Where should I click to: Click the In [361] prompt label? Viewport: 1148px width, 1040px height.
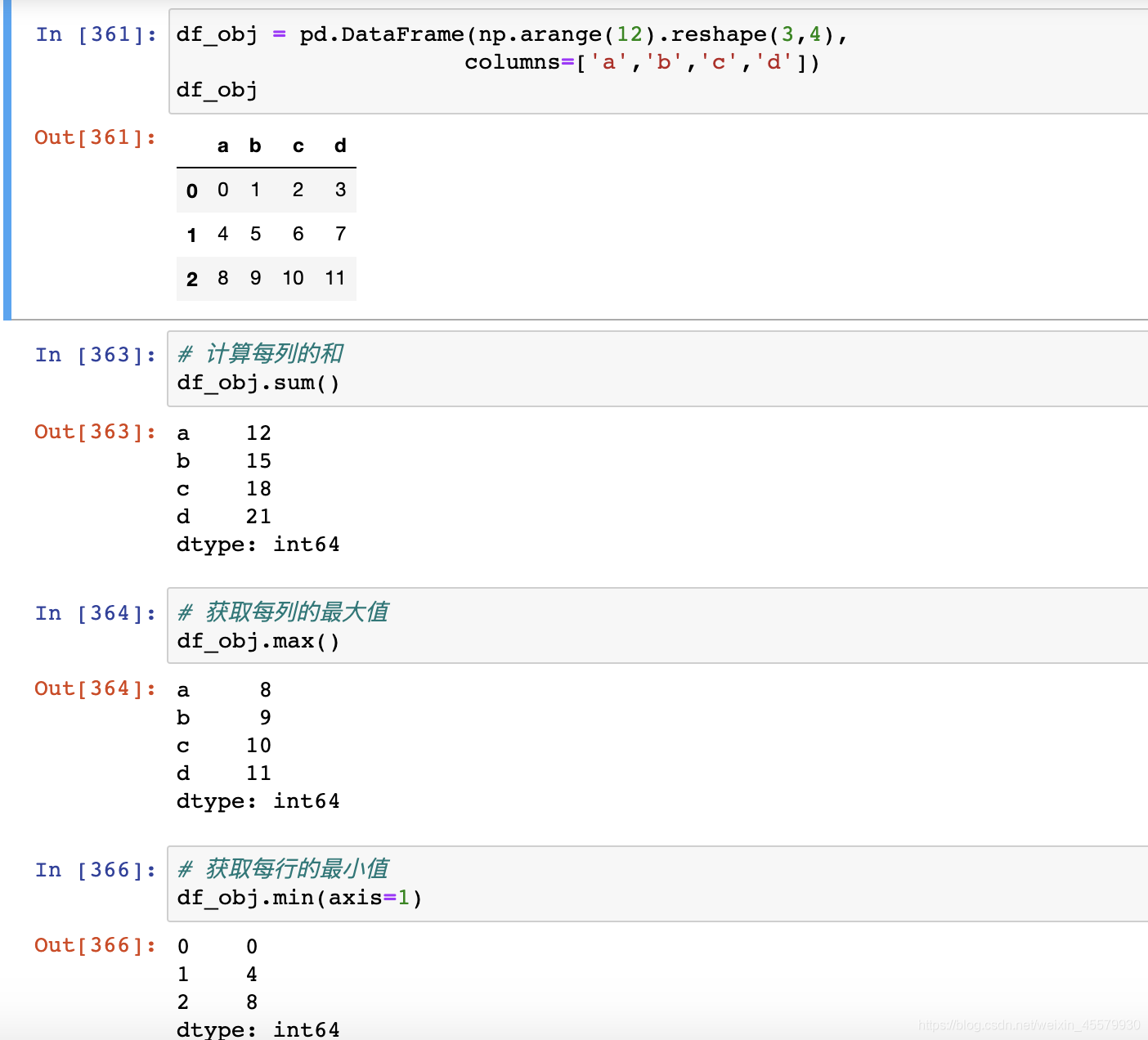pos(96,34)
